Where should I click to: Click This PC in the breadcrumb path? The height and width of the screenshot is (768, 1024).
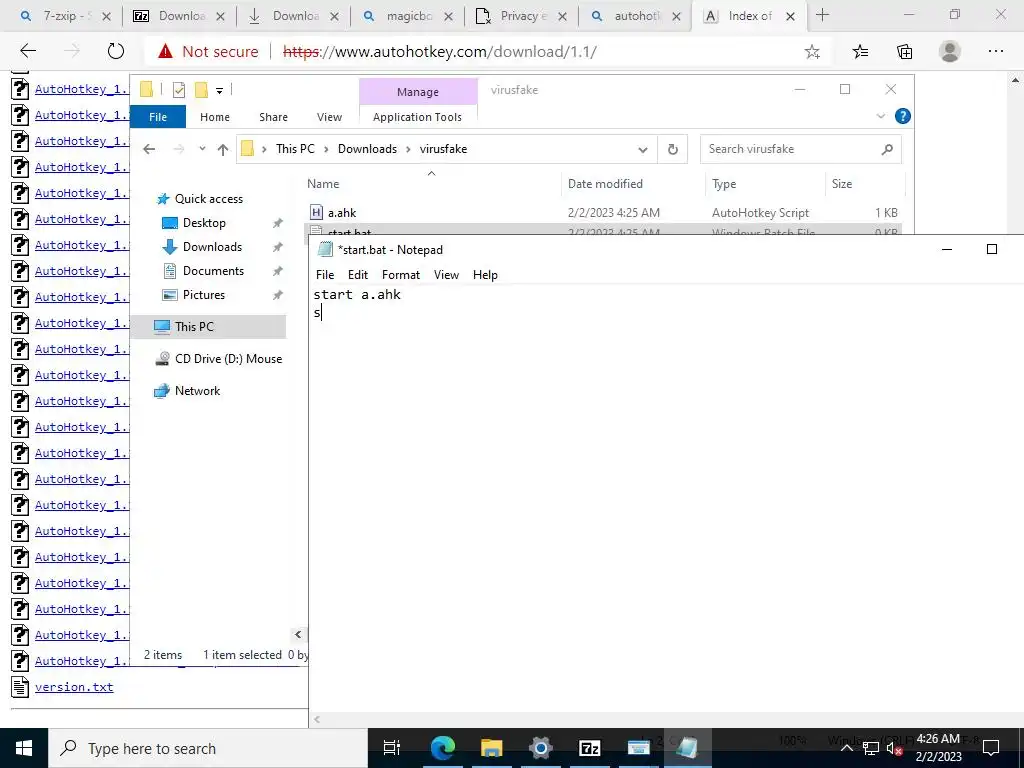point(295,149)
